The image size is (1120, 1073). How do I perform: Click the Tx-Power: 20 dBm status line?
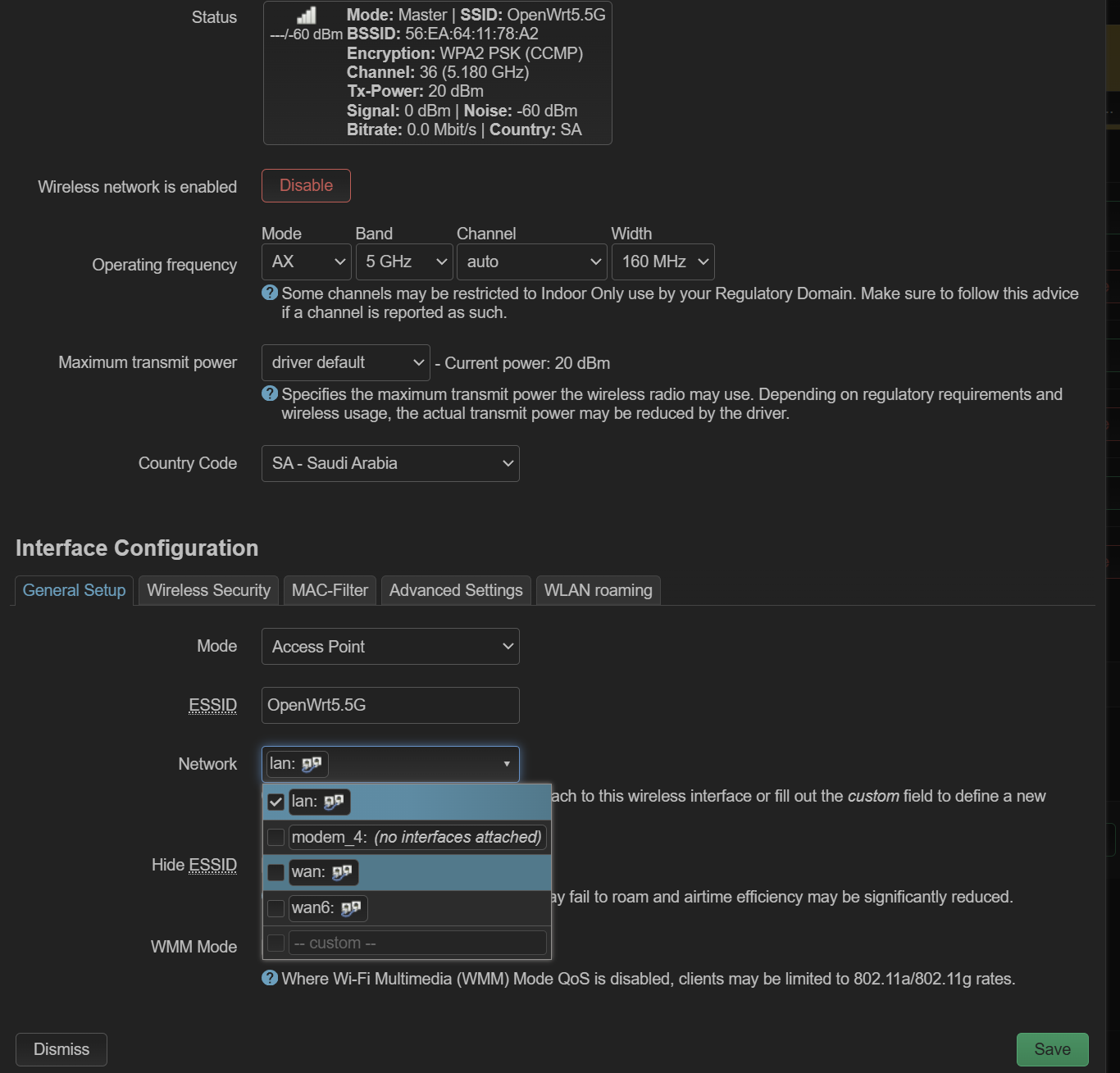415,91
